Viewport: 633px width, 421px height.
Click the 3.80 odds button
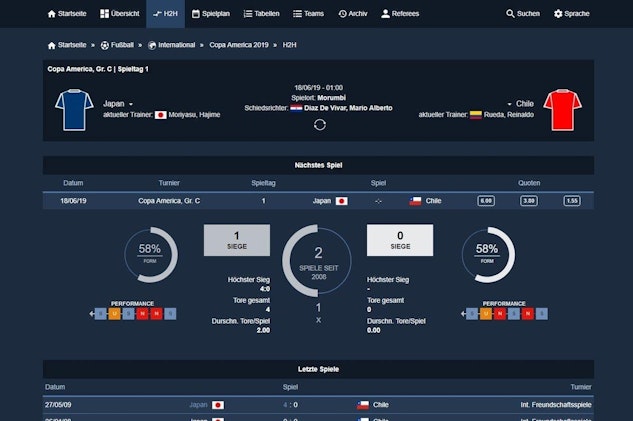coord(528,201)
